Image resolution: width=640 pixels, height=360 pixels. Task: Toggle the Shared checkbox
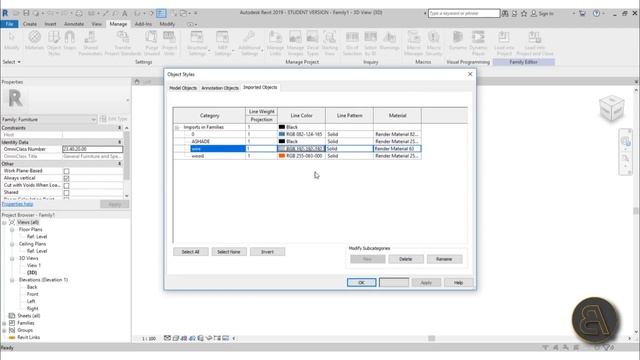67,193
